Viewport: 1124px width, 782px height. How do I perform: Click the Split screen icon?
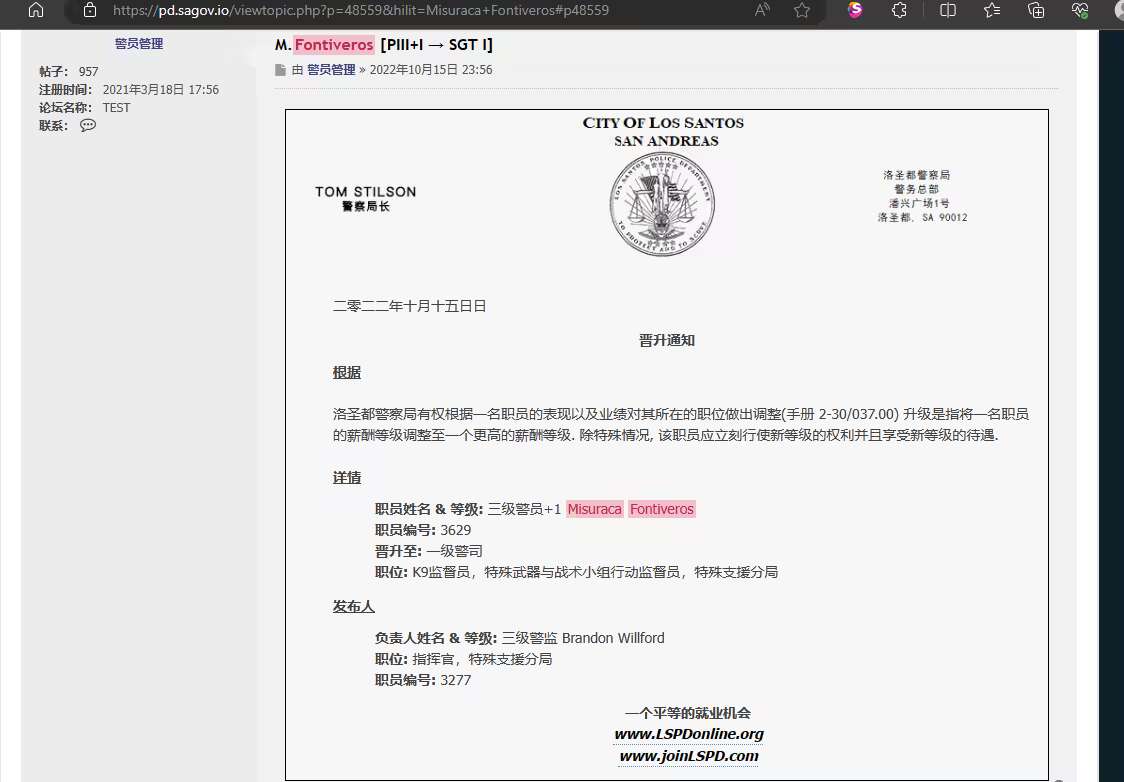click(946, 13)
